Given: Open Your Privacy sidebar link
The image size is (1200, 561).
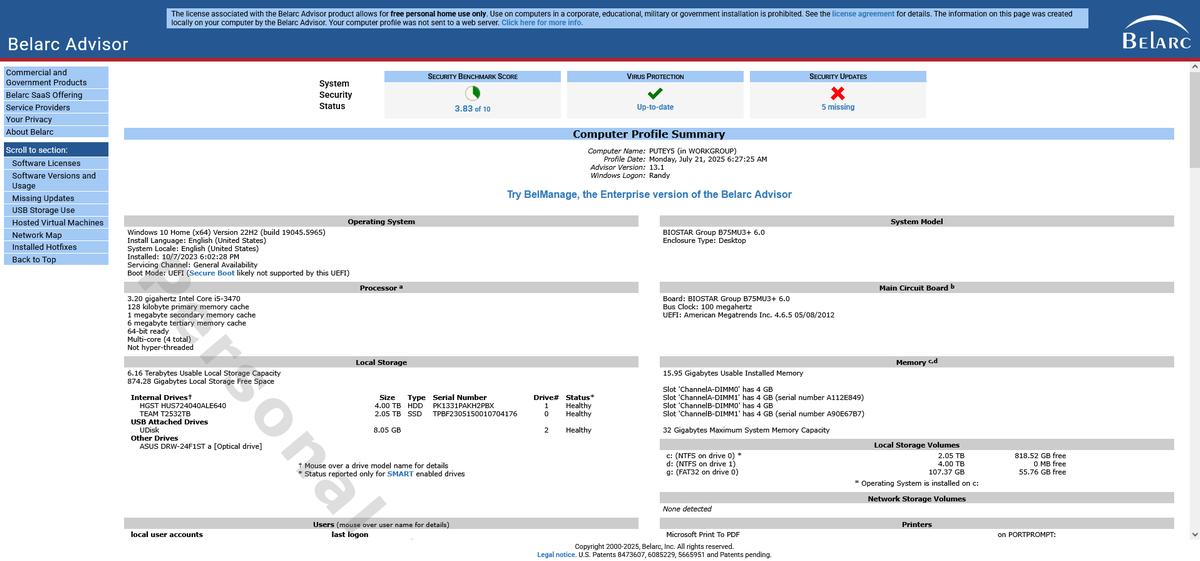Looking at the screenshot, I should 56,119.
